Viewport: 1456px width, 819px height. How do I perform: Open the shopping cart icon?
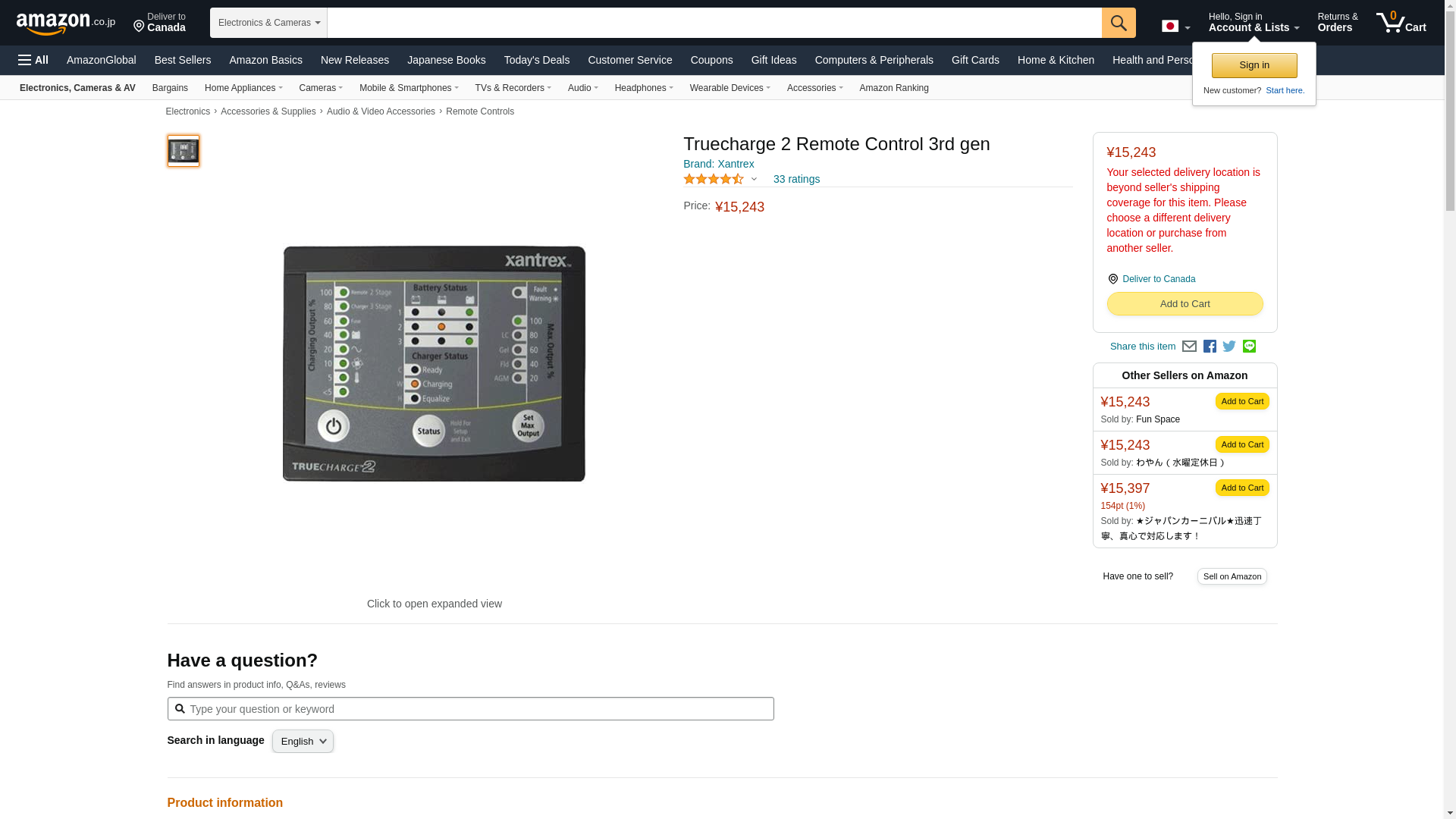[x=1401, y=23]
